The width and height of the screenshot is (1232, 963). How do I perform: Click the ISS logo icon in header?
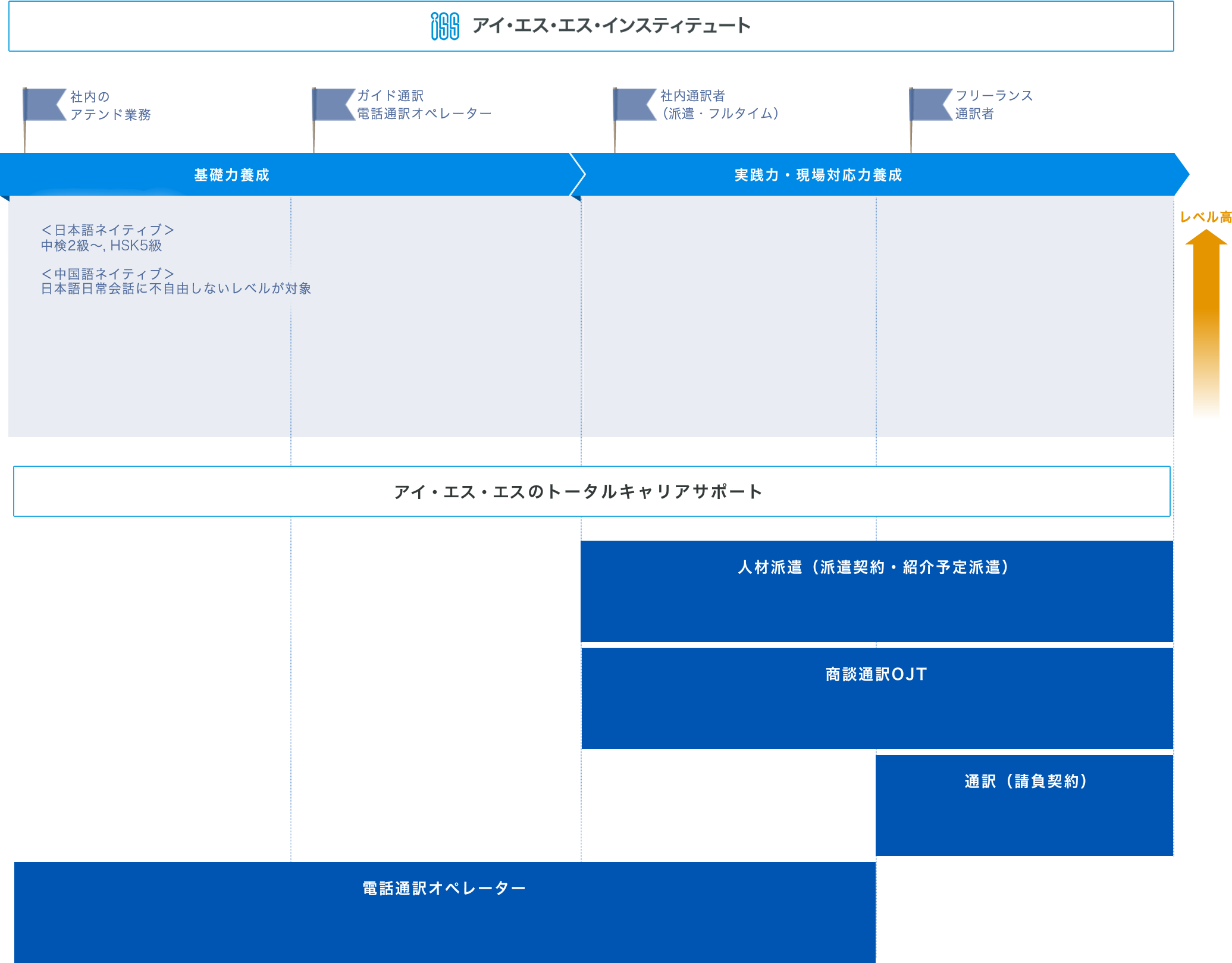tap(445, 26)
